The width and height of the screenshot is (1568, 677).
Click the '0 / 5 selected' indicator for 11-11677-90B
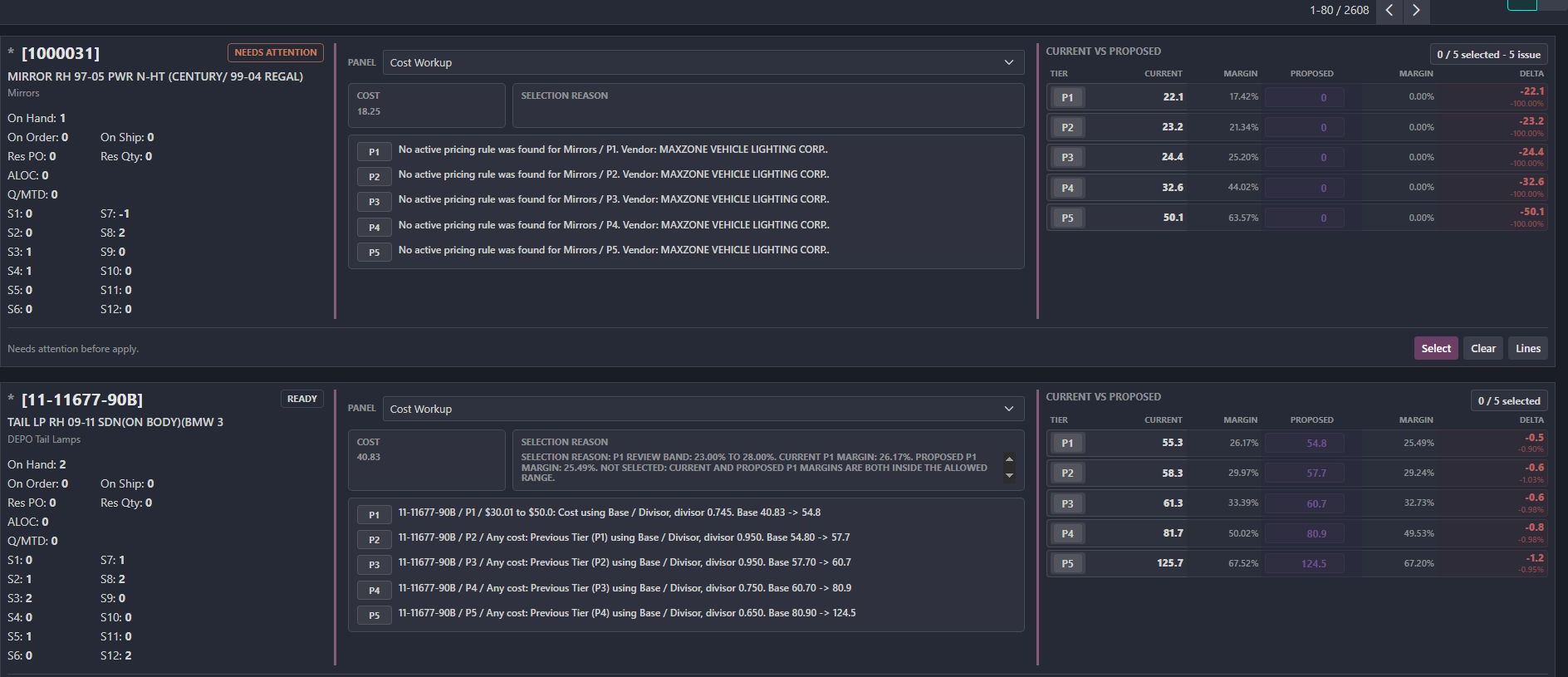coord(1509,401)
